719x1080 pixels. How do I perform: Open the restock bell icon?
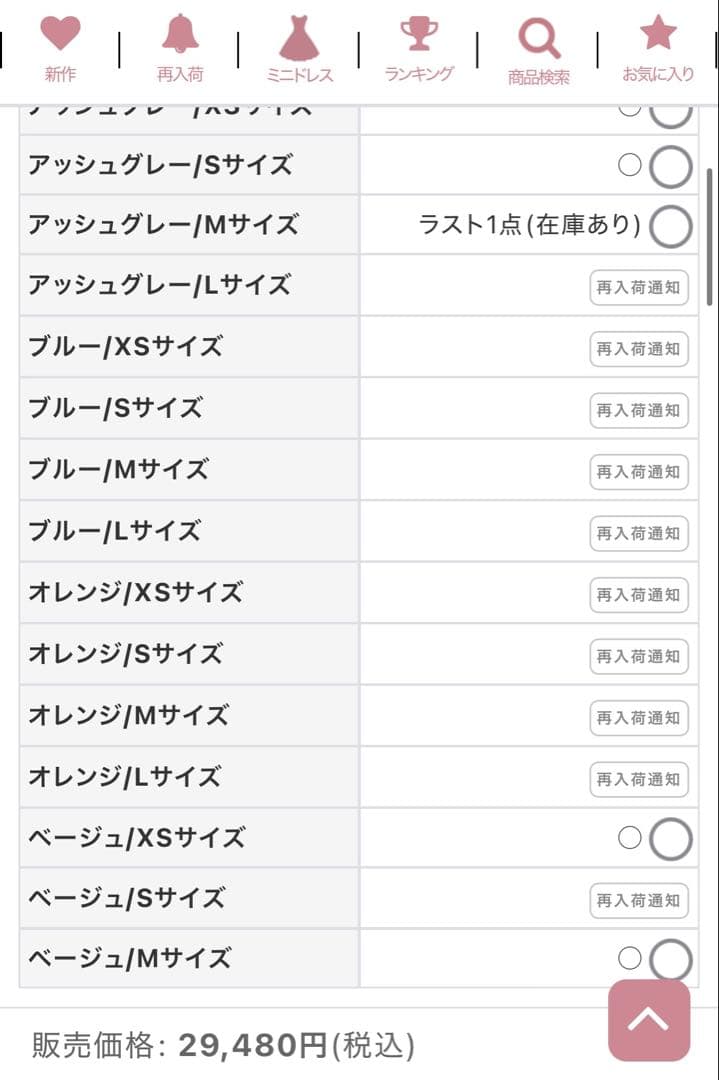180,36
